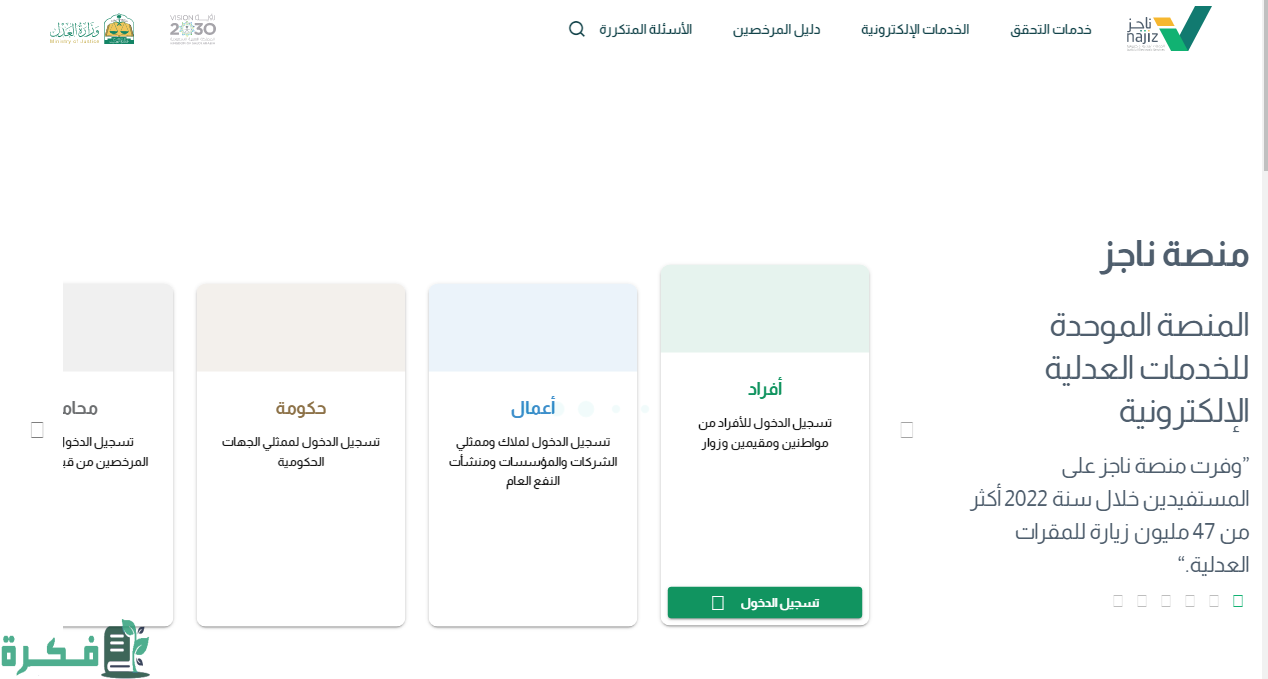Select the أفراد login card
Screen dimensions: 1268x679
tap(765, 445)
